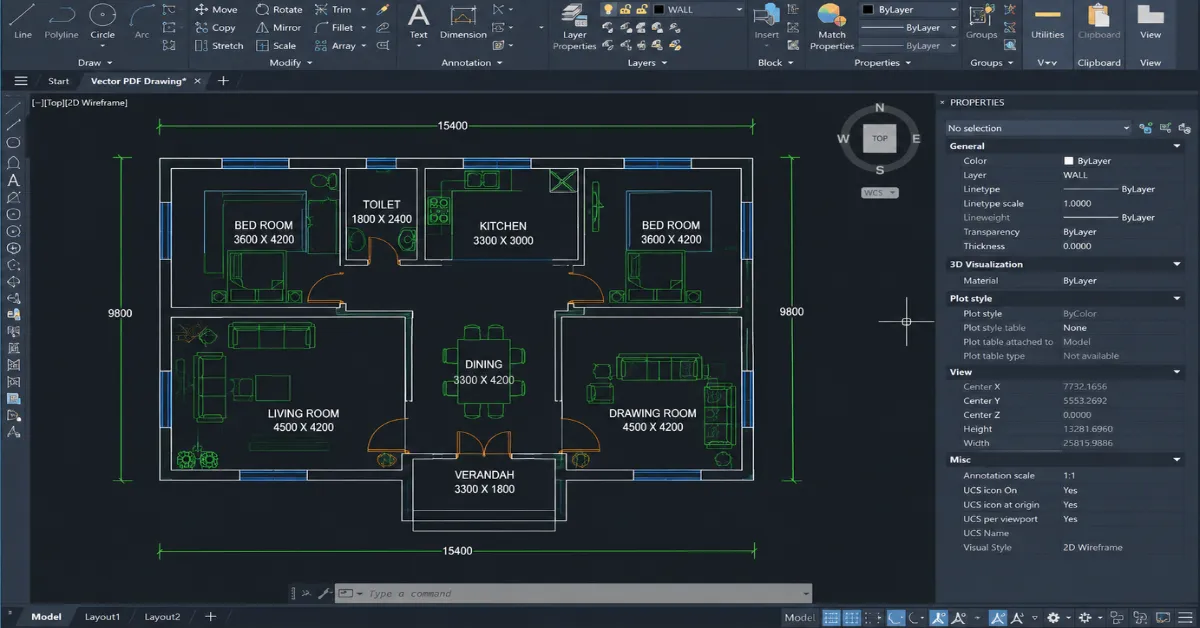1200x628 pixels.
Task: Click the viewport label [-][Top][2D Wireframe]
Action: pos(78,102)
